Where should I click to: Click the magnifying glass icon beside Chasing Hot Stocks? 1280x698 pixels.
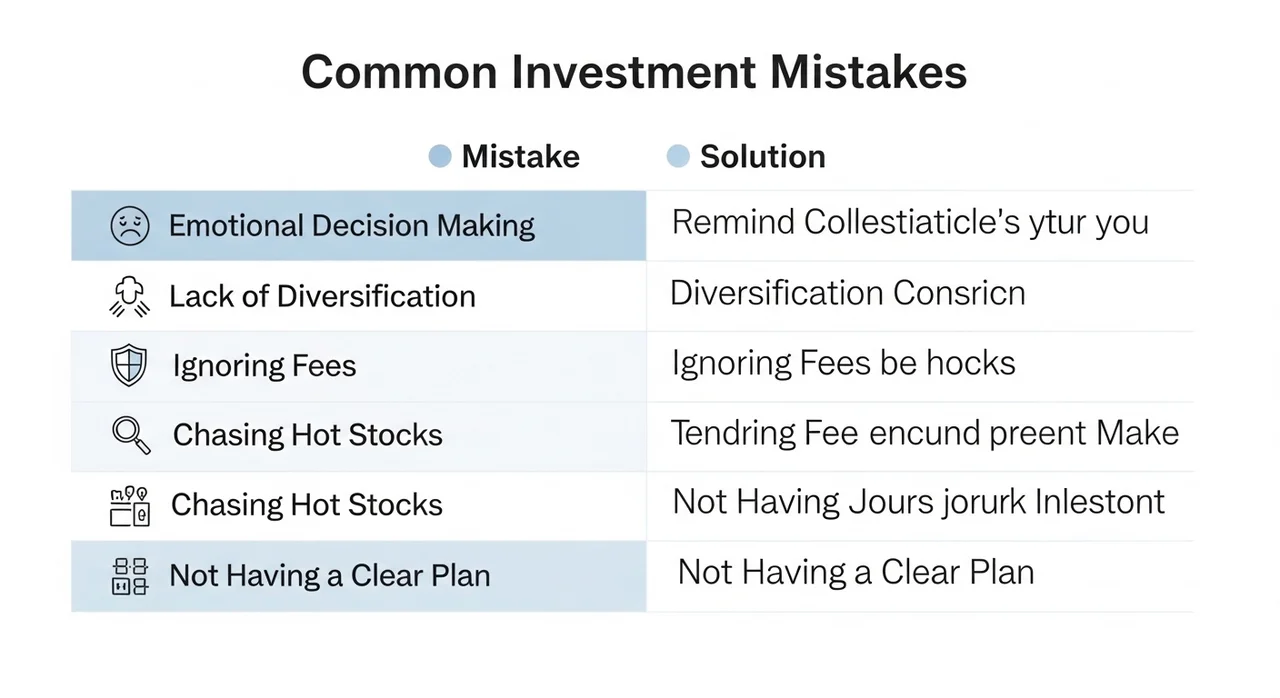tap(131, 435)
